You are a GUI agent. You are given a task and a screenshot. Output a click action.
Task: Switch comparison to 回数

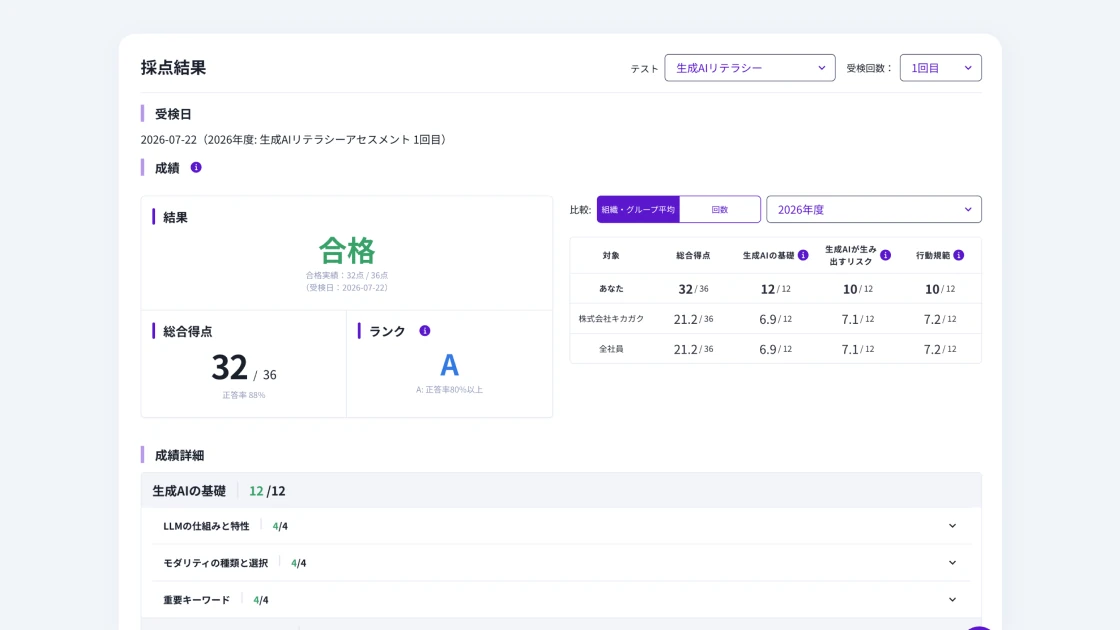click(719, 209)
